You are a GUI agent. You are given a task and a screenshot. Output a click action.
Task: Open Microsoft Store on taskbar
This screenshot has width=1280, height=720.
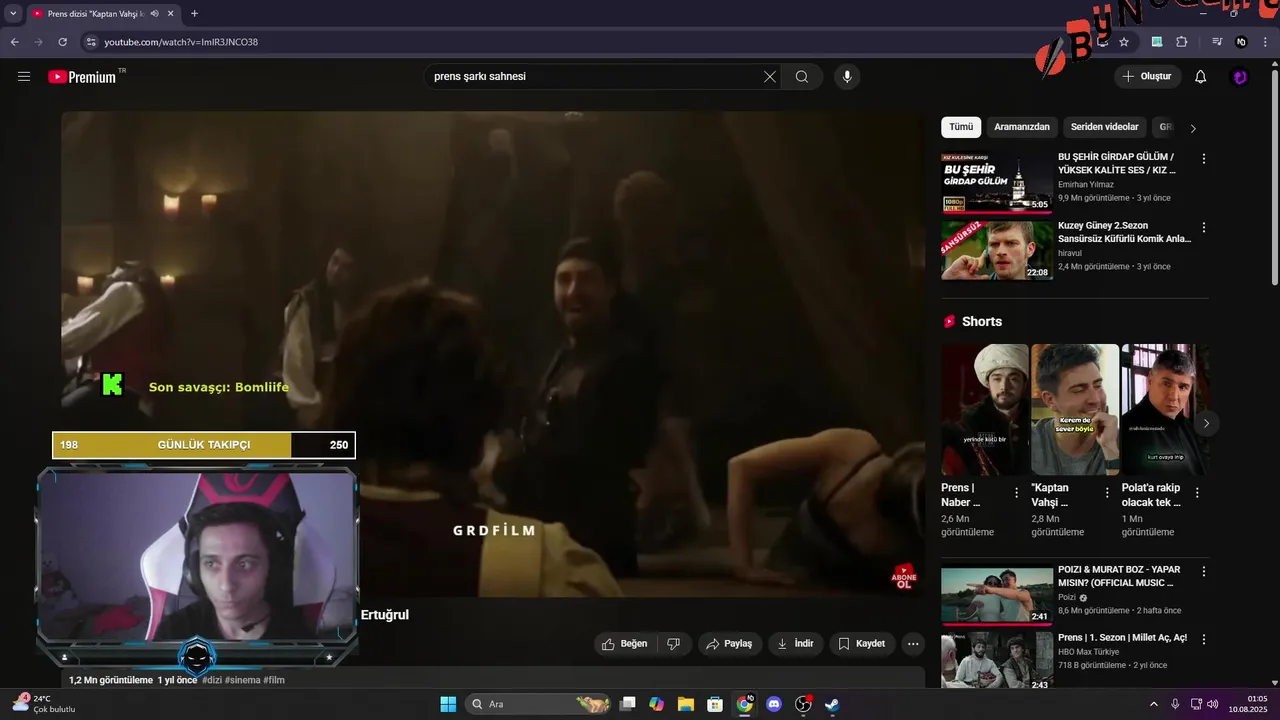(x=715, y=704)
